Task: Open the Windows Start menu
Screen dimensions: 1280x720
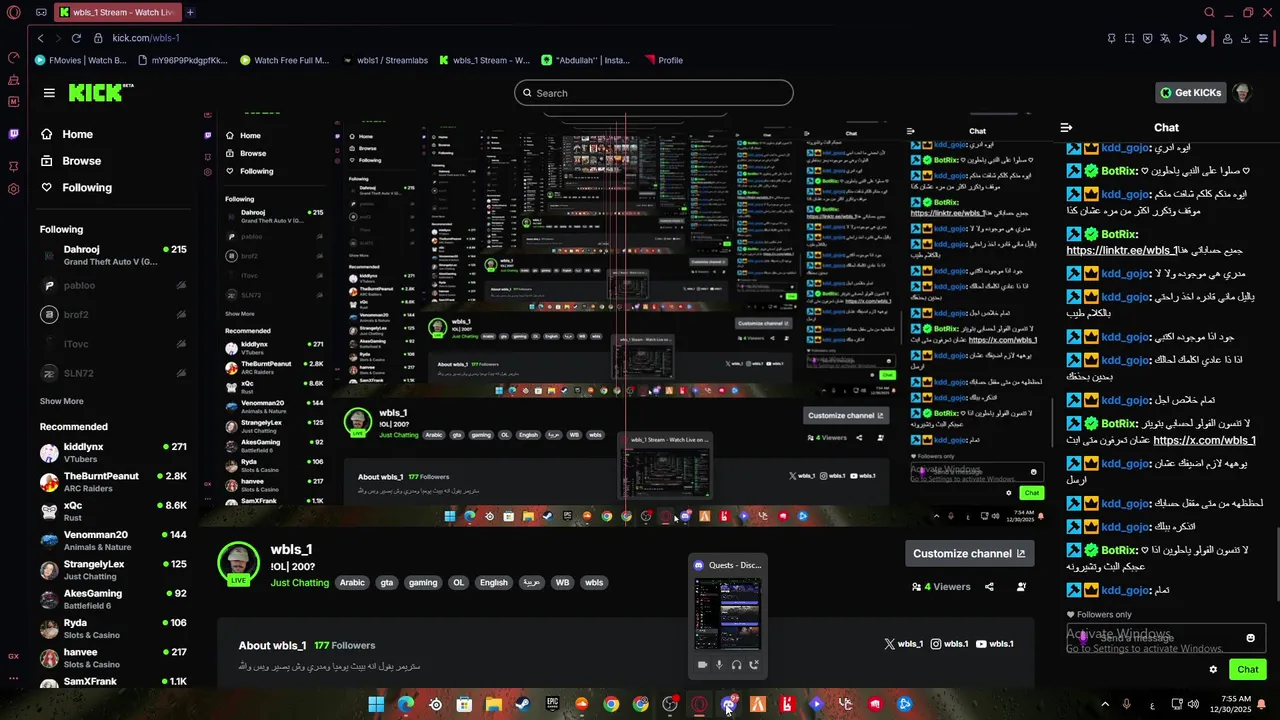Action: click(376, 704)
